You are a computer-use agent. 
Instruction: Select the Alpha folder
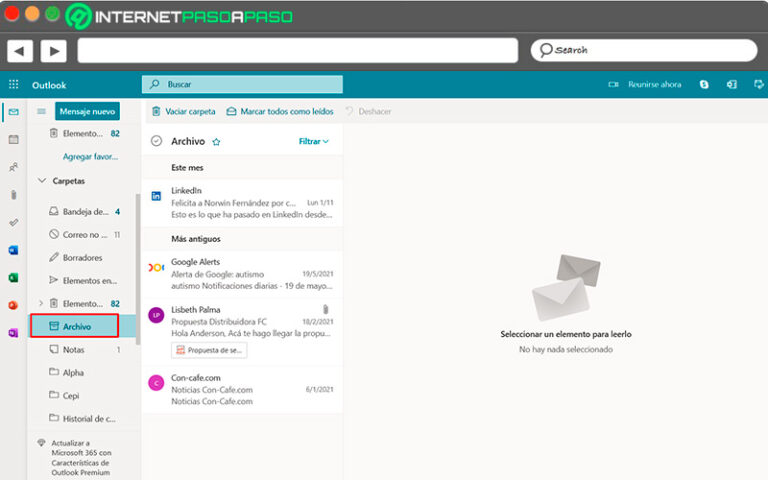pyautogui.click(x=84, y=373)
